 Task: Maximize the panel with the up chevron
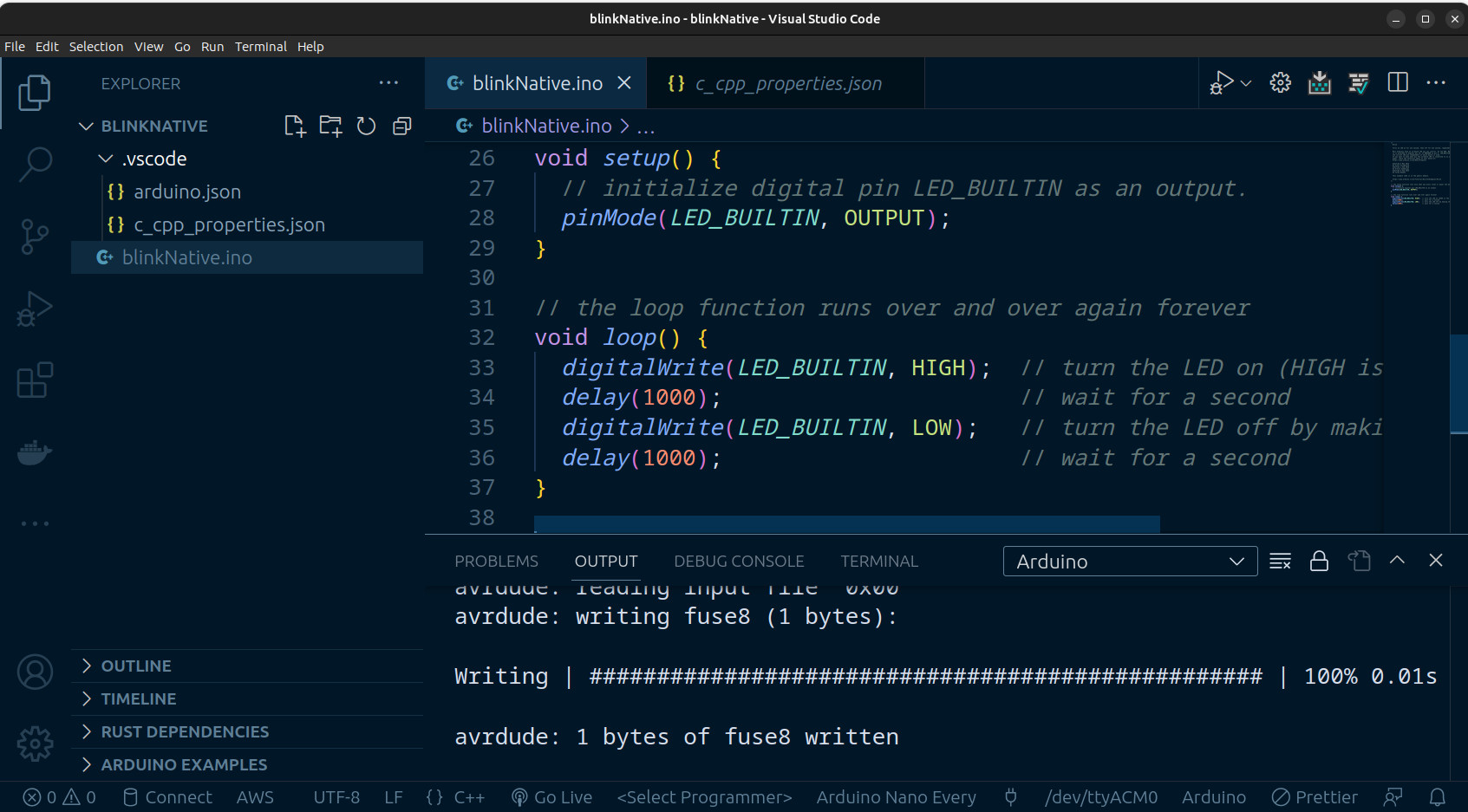click(1397, 560)
